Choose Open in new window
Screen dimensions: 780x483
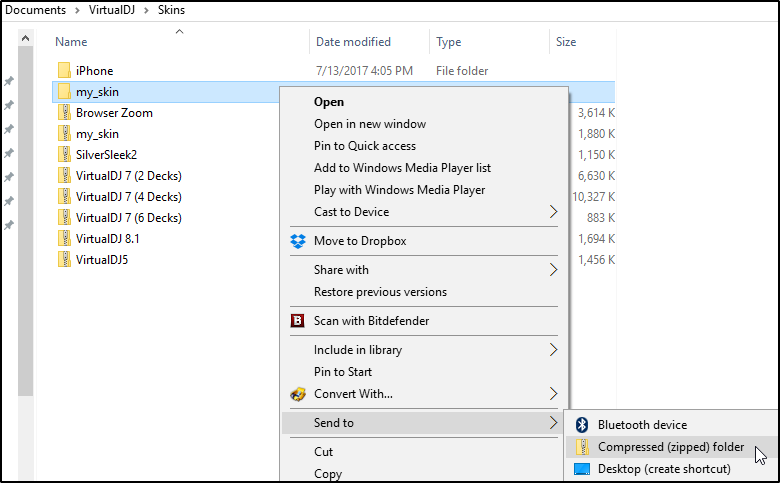(x=370, y=124)
